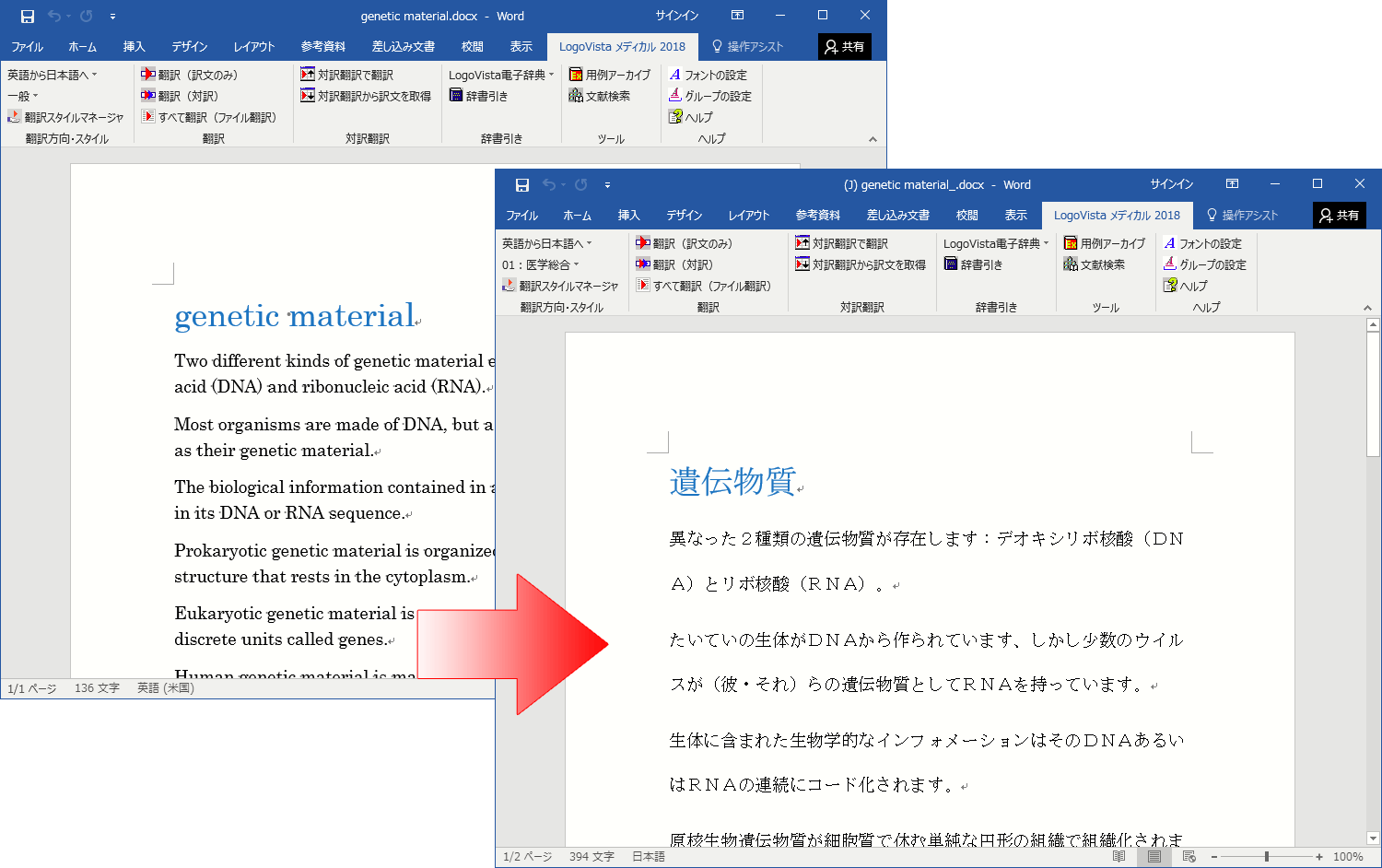1382x868 pixels.
Task: Save document in (J) genetic material_ window
Action: (x=522, y=185)
